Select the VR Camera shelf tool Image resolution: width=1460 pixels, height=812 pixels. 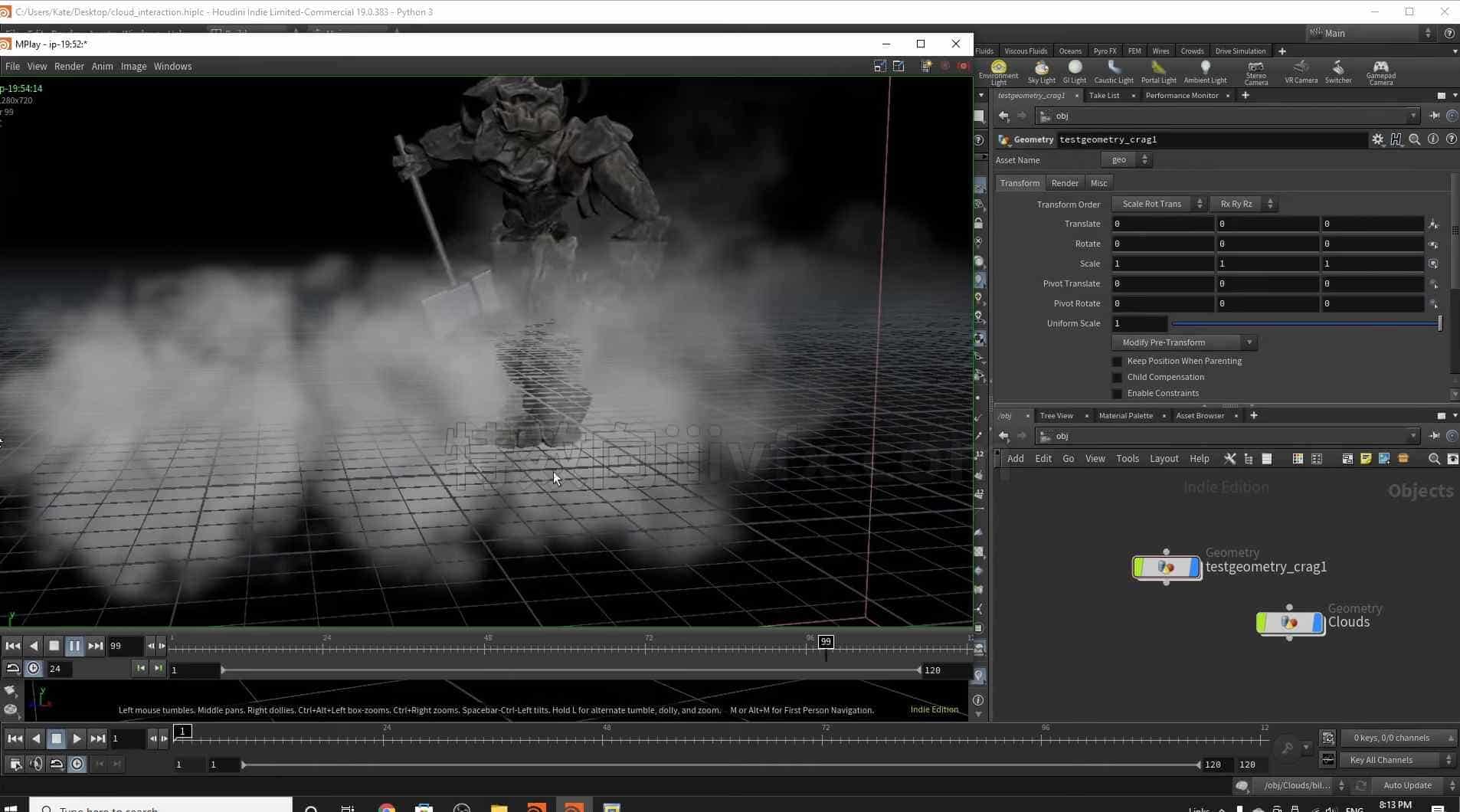(x=1301, y=72)
